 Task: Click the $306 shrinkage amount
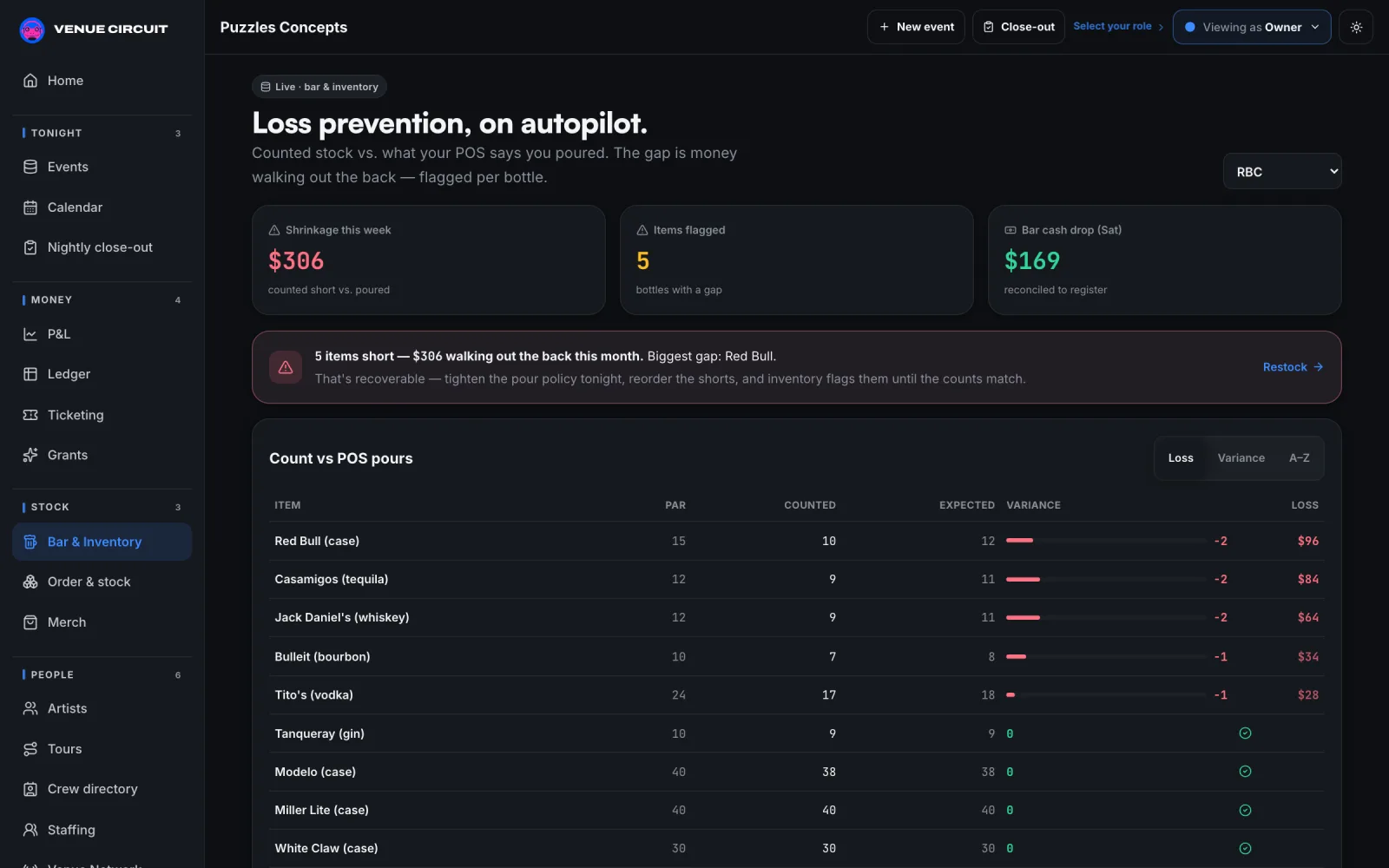[296, 260]
